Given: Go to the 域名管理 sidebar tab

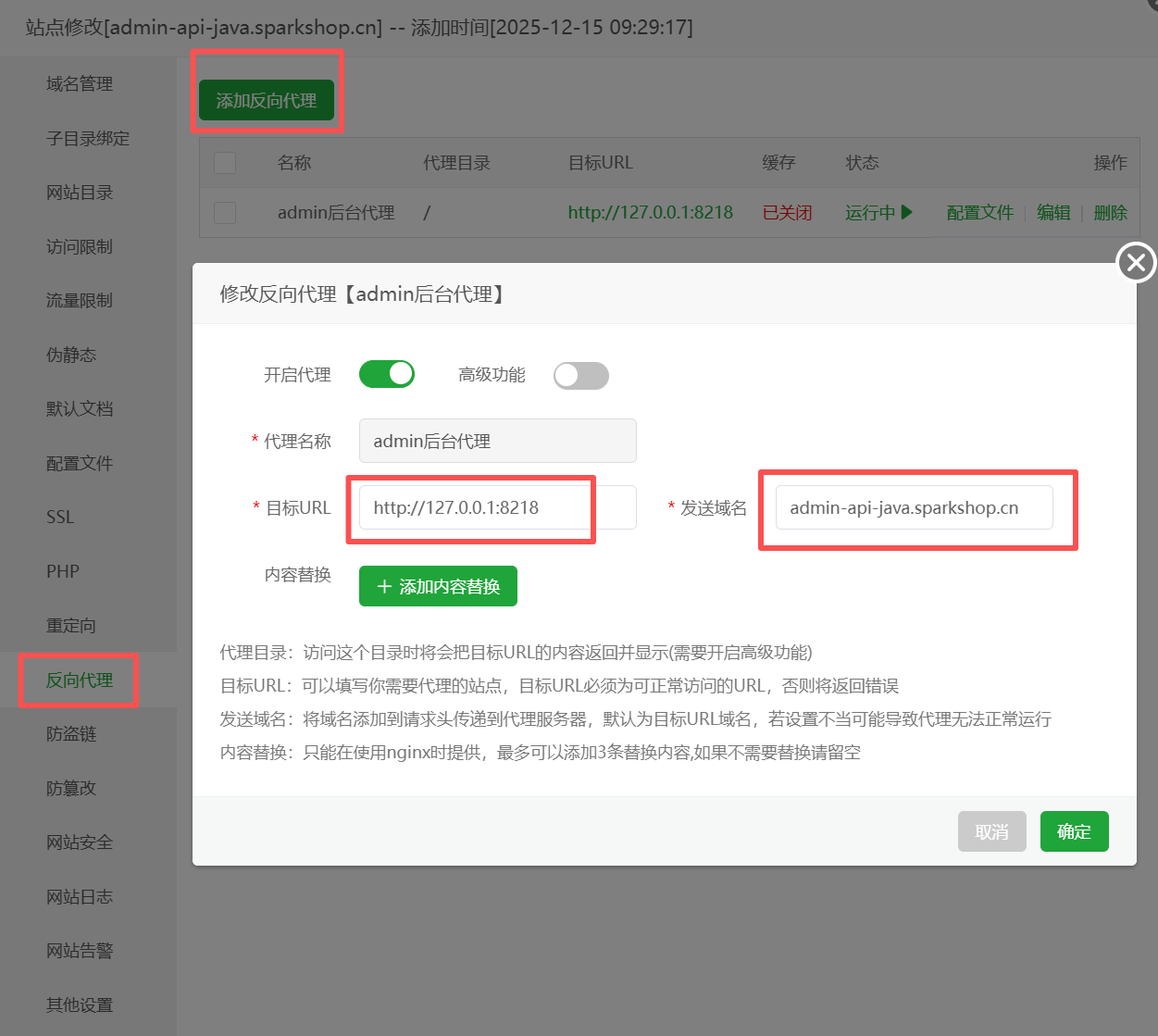Looking at the screenshot, I should point(80,84).
